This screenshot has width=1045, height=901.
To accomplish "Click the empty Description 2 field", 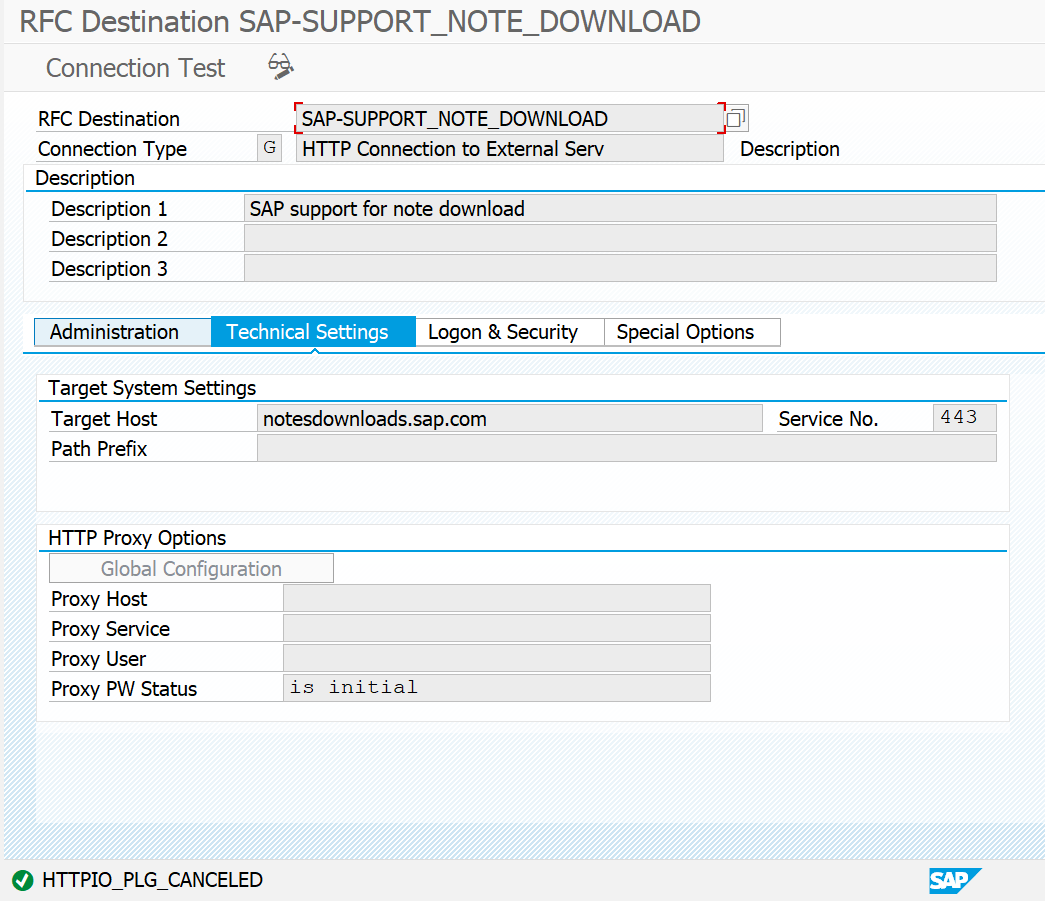I will (620, 239).
